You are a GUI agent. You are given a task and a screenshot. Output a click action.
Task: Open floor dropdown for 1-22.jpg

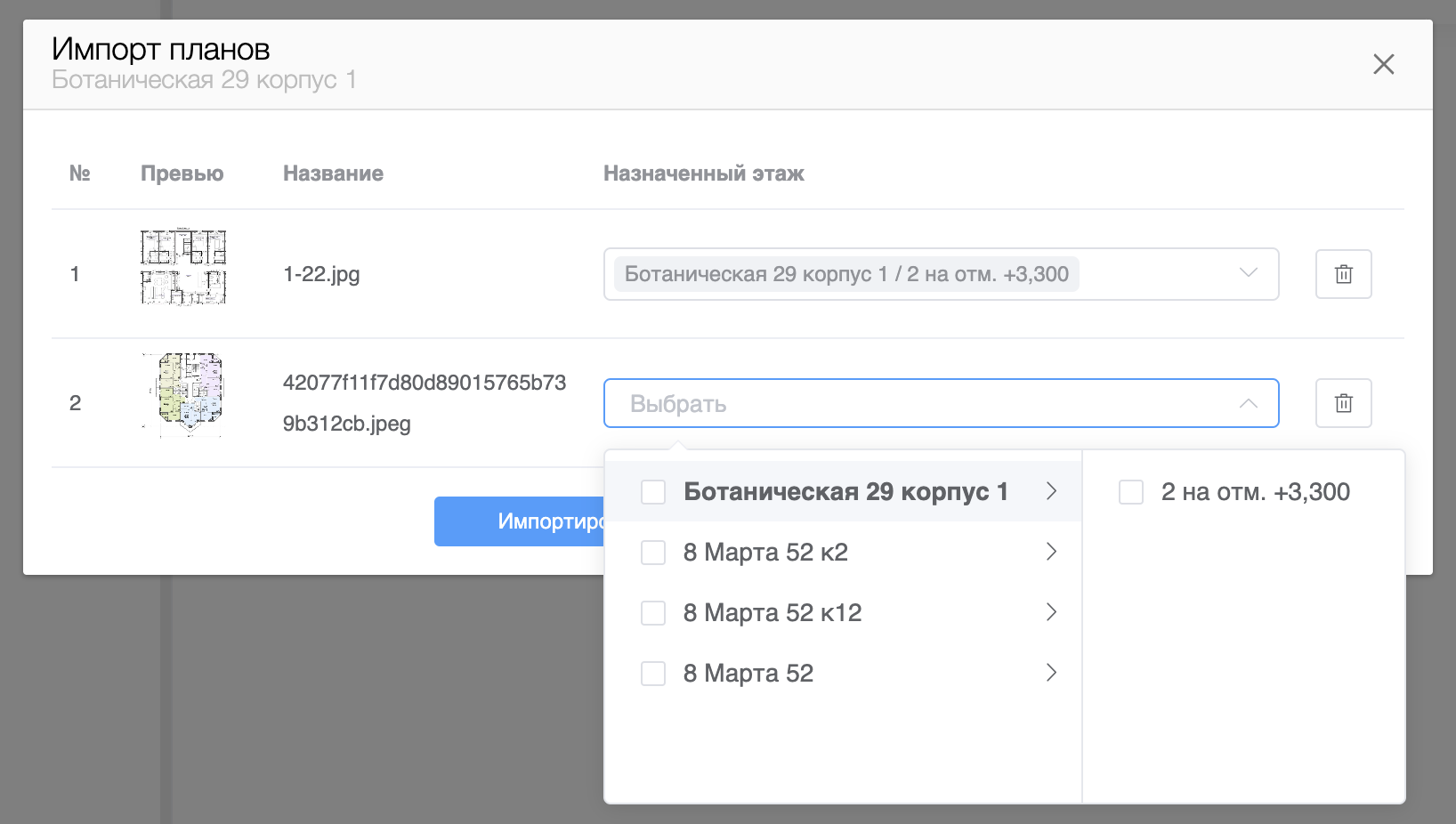pyautogui.click(x=1249, y=273)
